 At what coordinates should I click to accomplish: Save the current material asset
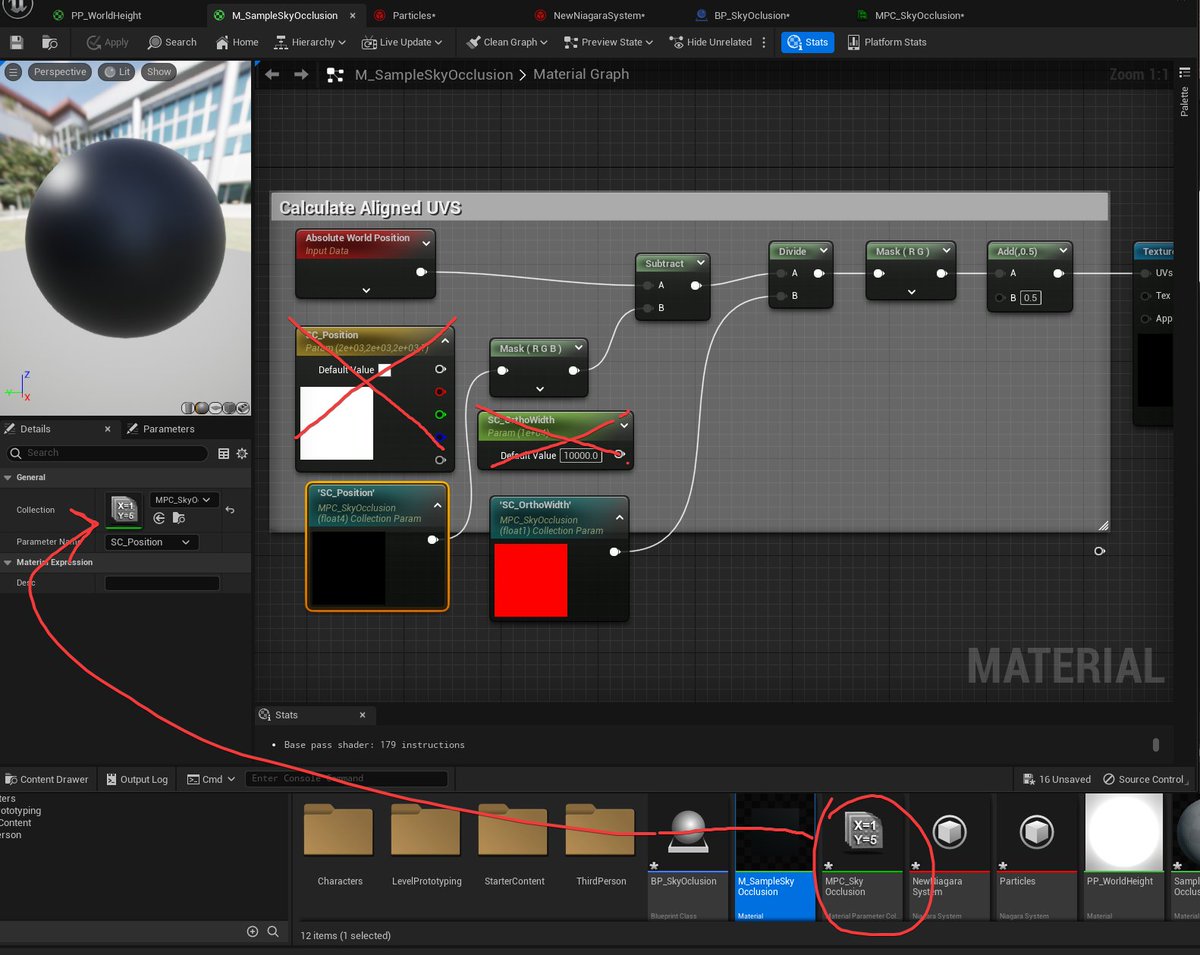(x=15, y=41)
